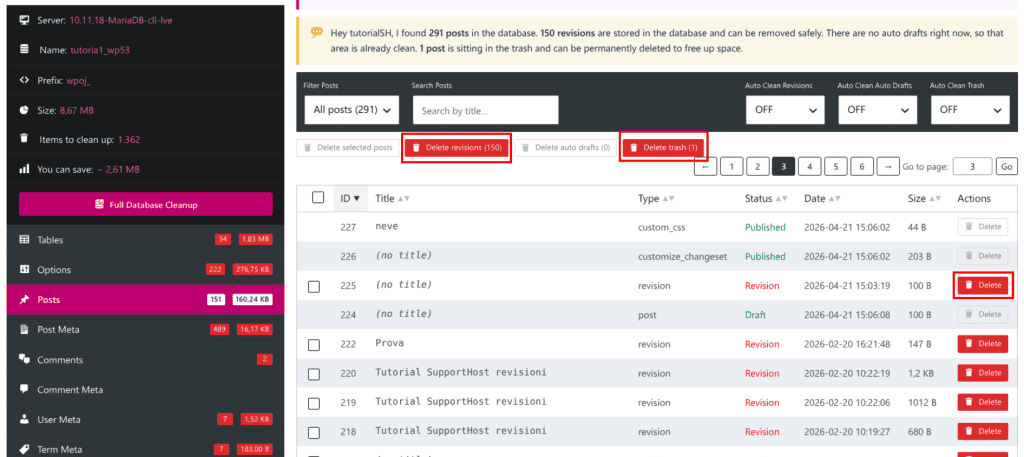Image resolution: width=1024 pixels, height=457 pixels.
Task: Jump to page 2
Action: coord(758,166)
